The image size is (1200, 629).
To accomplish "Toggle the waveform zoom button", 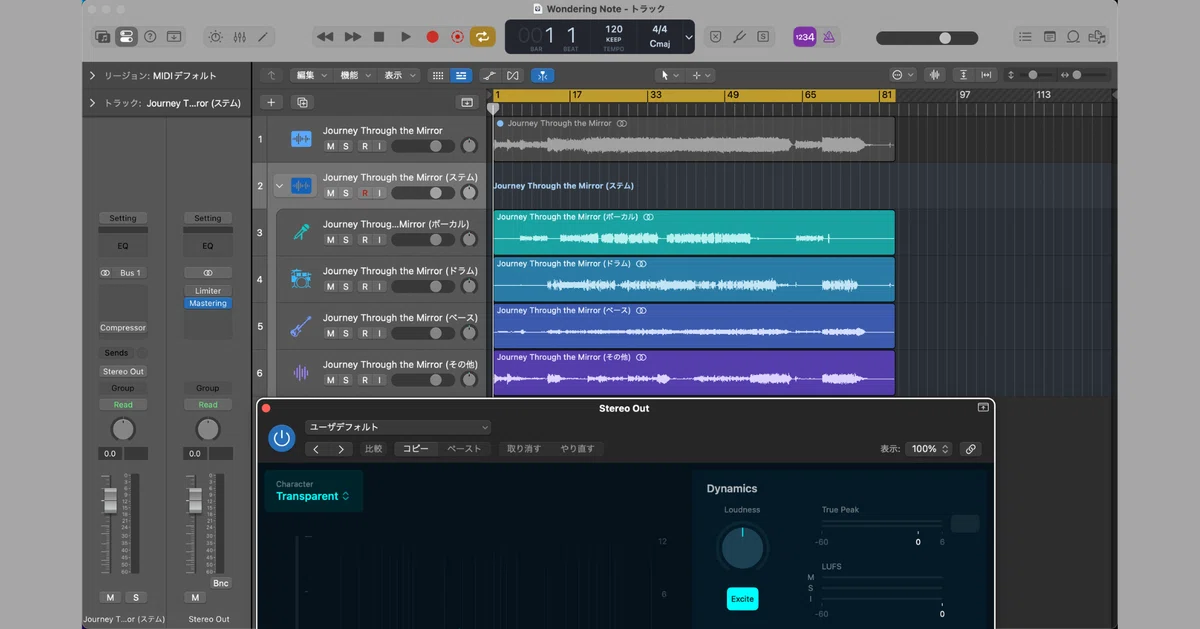I will pyautogui.click(x=935, y=75).
